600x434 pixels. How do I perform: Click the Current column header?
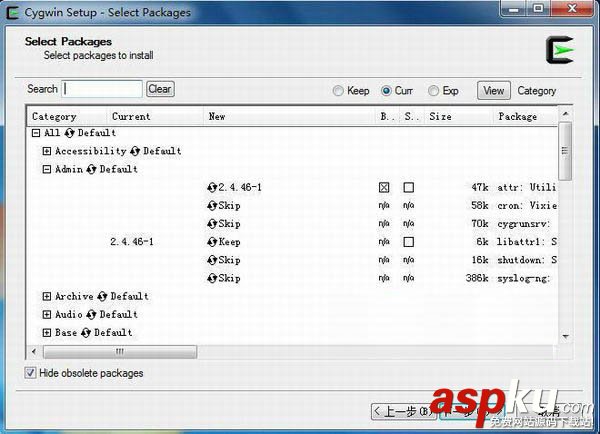155,116
